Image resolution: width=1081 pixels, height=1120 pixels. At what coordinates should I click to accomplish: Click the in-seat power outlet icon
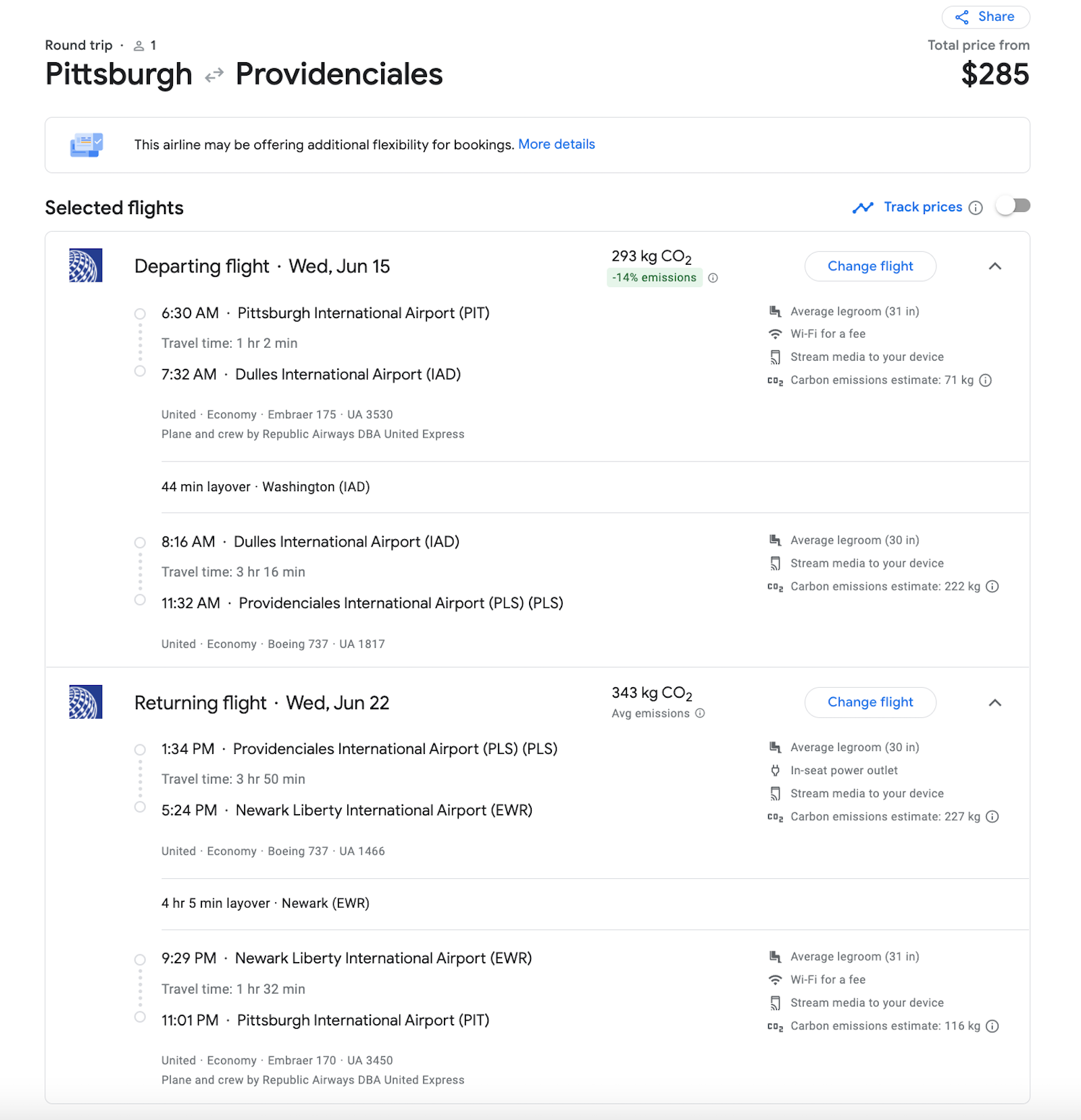pos(775,770)
